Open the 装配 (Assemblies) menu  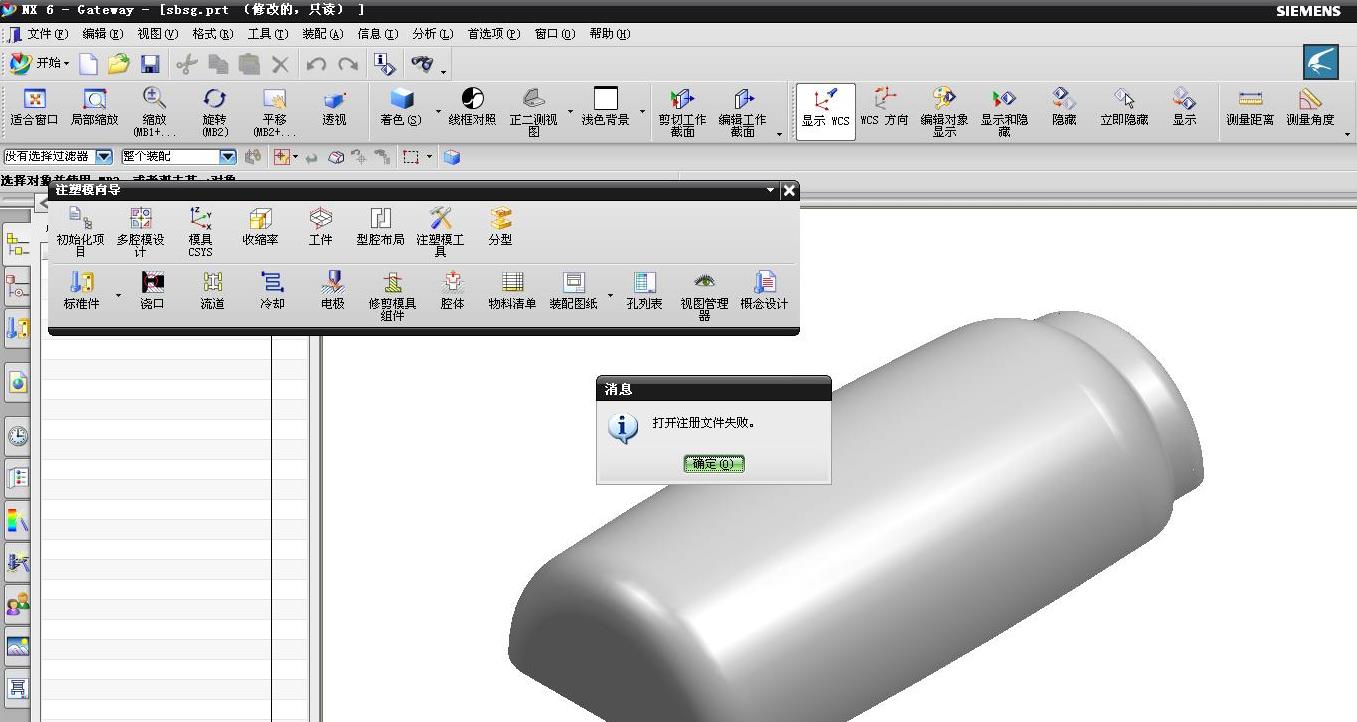pyautogui.click(x=322, y=34)
